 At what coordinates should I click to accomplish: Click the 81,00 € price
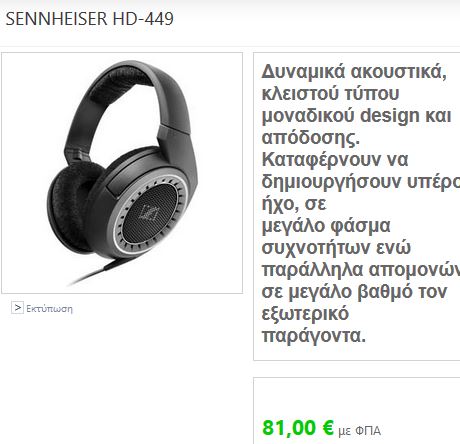pos(298,428)
